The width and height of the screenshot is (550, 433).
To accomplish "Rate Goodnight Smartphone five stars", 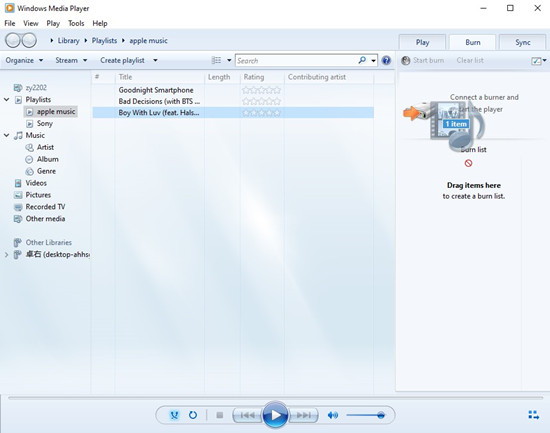I will 277,90.
